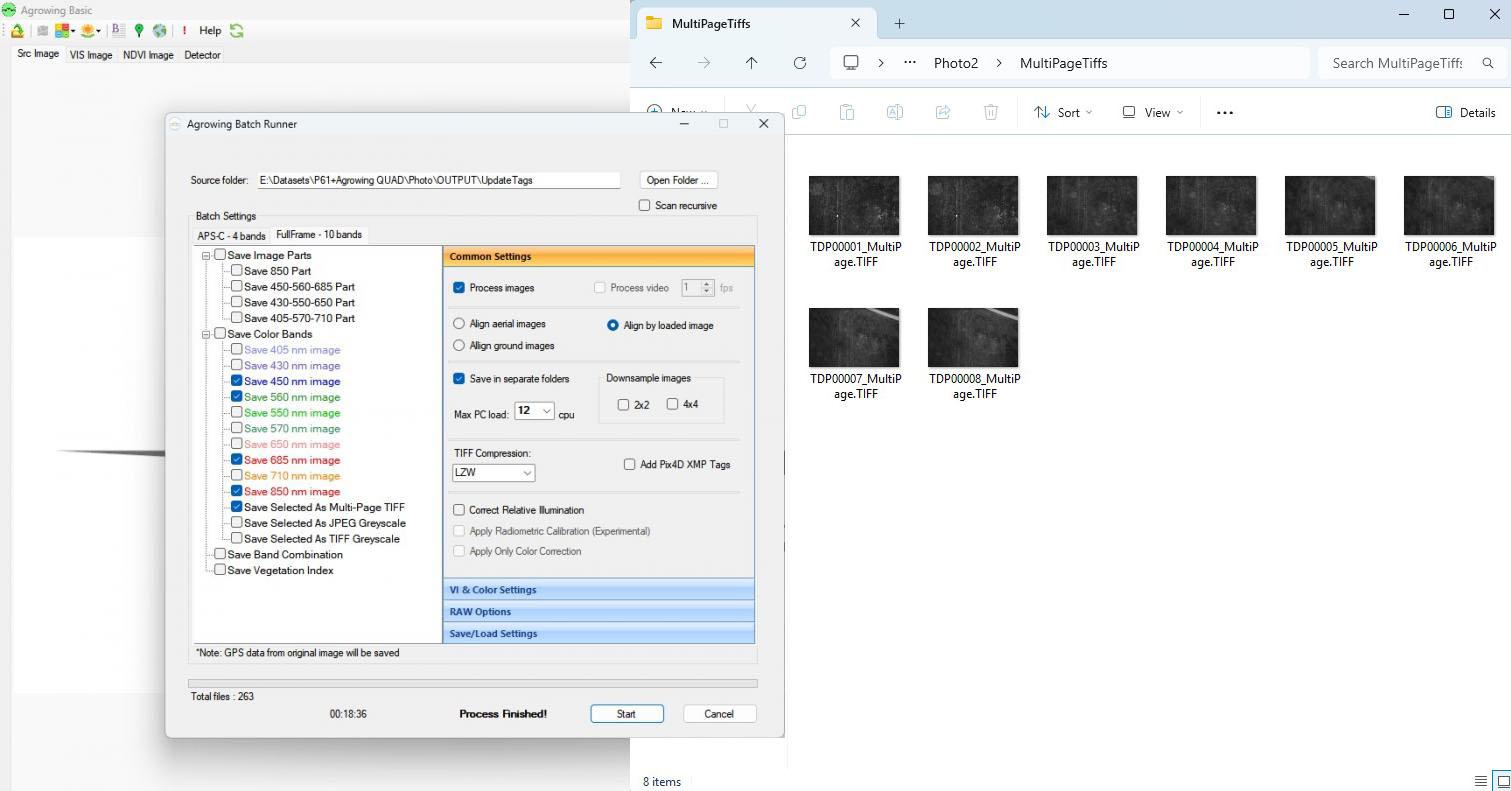Open image file icon in Agrowing toolbar
Screen dimensions: 1511x791
pos(18,31)
